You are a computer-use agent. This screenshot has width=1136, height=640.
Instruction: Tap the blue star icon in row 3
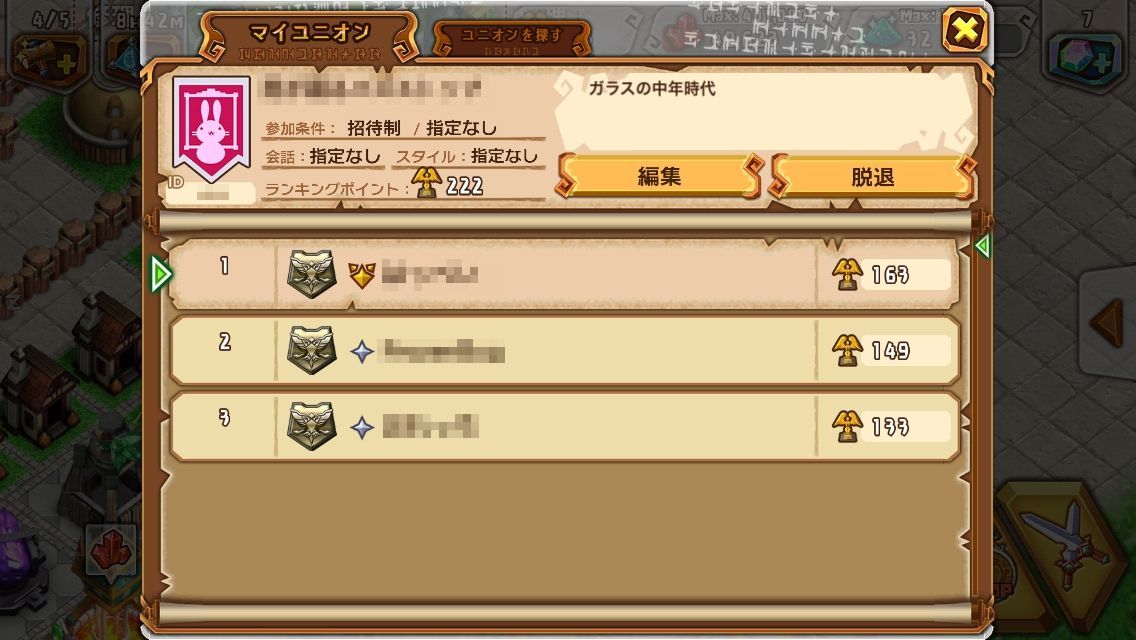[x=362, y=428]
